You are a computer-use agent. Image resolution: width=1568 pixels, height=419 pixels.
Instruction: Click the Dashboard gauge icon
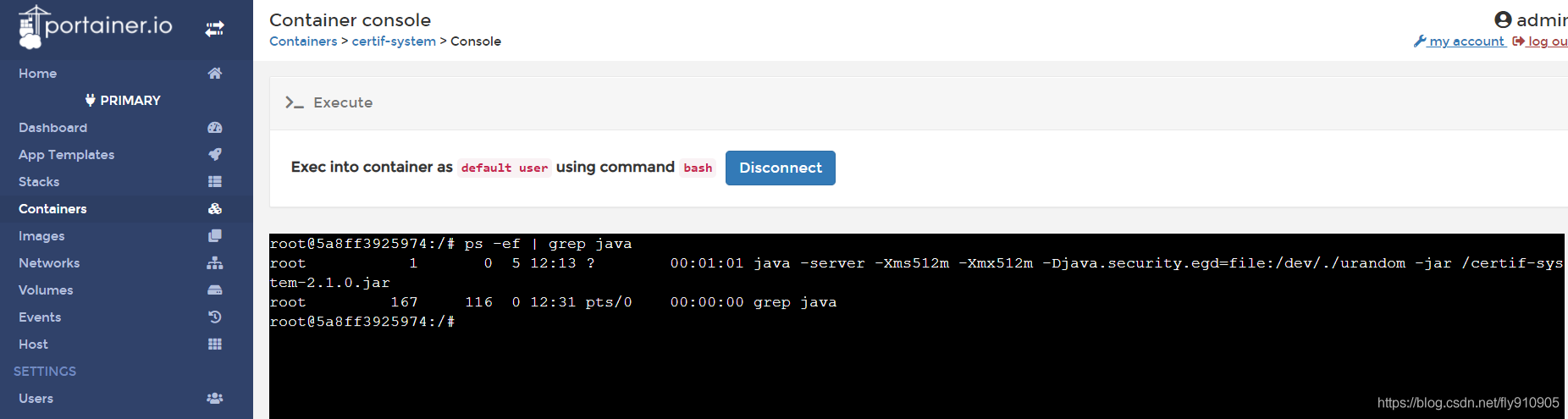coord(215,128)
